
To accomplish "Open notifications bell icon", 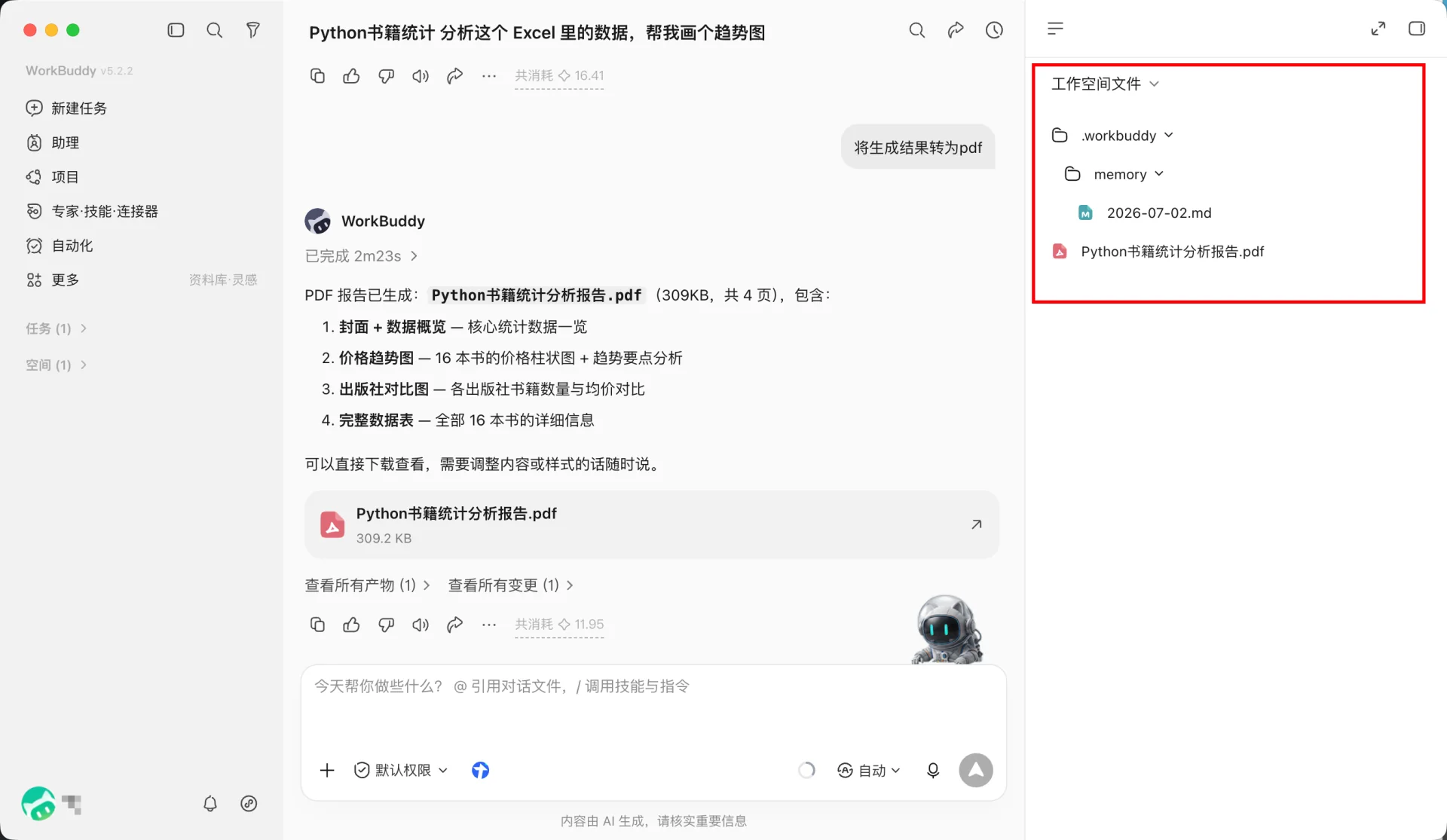I will pos(210,804).
